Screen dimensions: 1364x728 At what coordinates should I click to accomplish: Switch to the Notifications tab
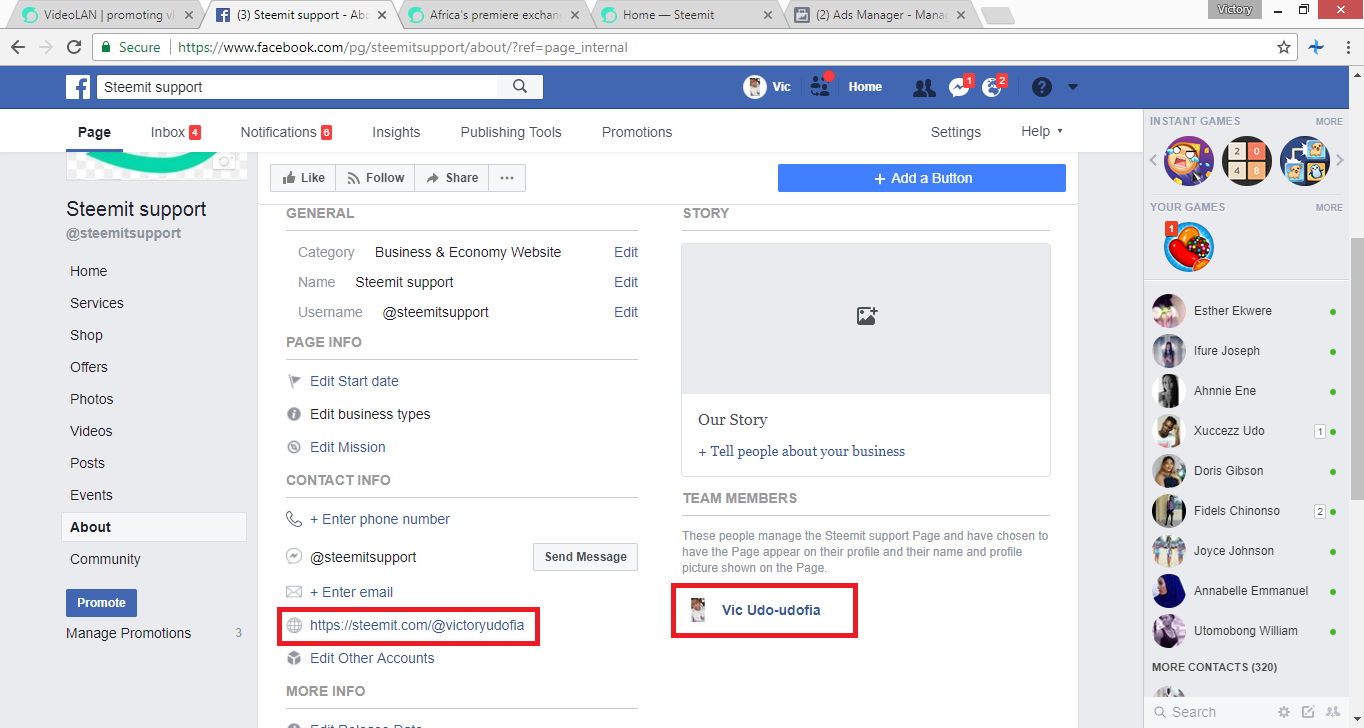click(x=286, y=132)
